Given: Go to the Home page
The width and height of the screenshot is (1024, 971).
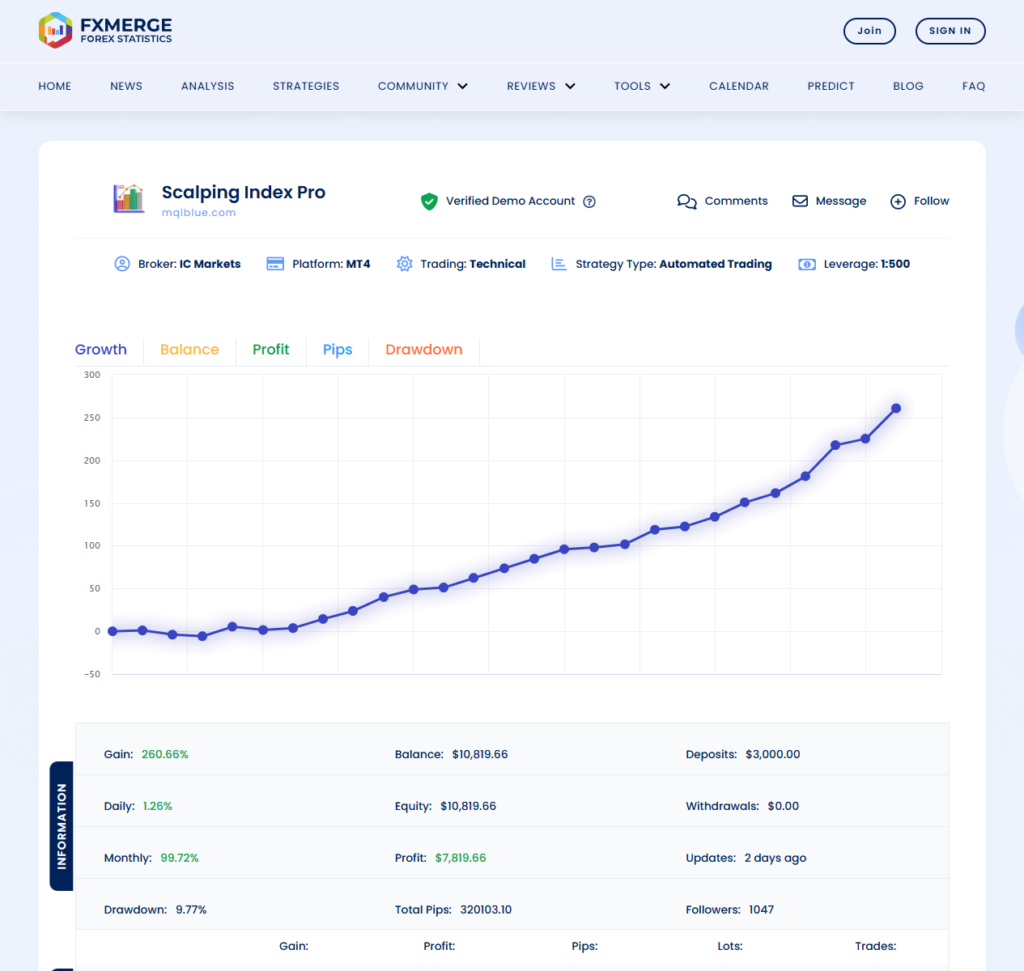Looking at the screenshot, I should click(x=55, y=86).
